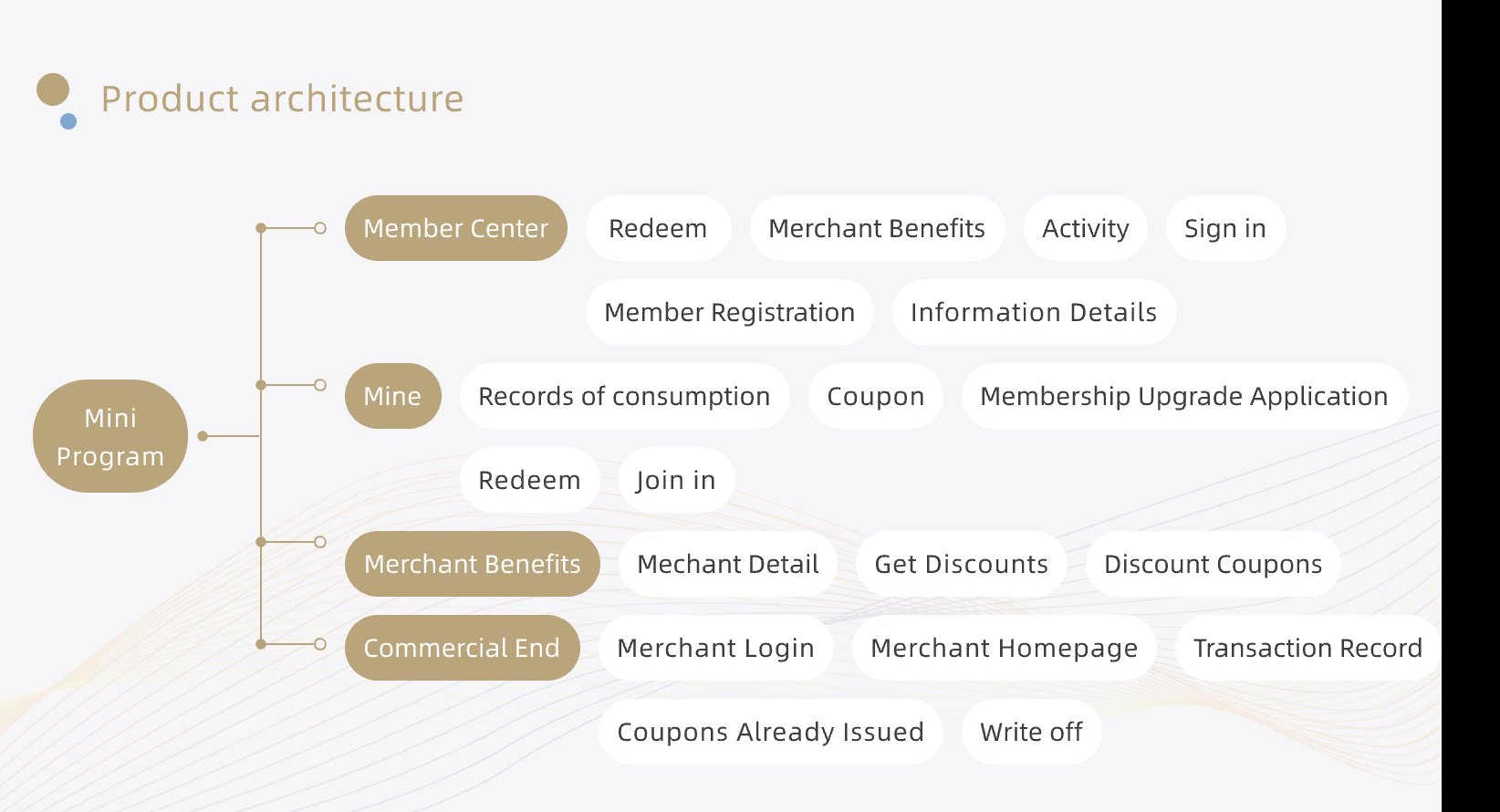Click the gold circle beside Product architecture title

click(53, 89)
